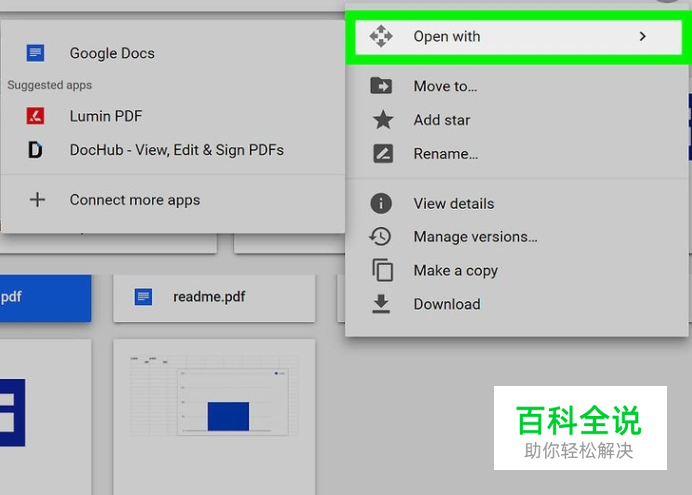Open file with Google Docs
692x495 pixels.
coord(173,53)
